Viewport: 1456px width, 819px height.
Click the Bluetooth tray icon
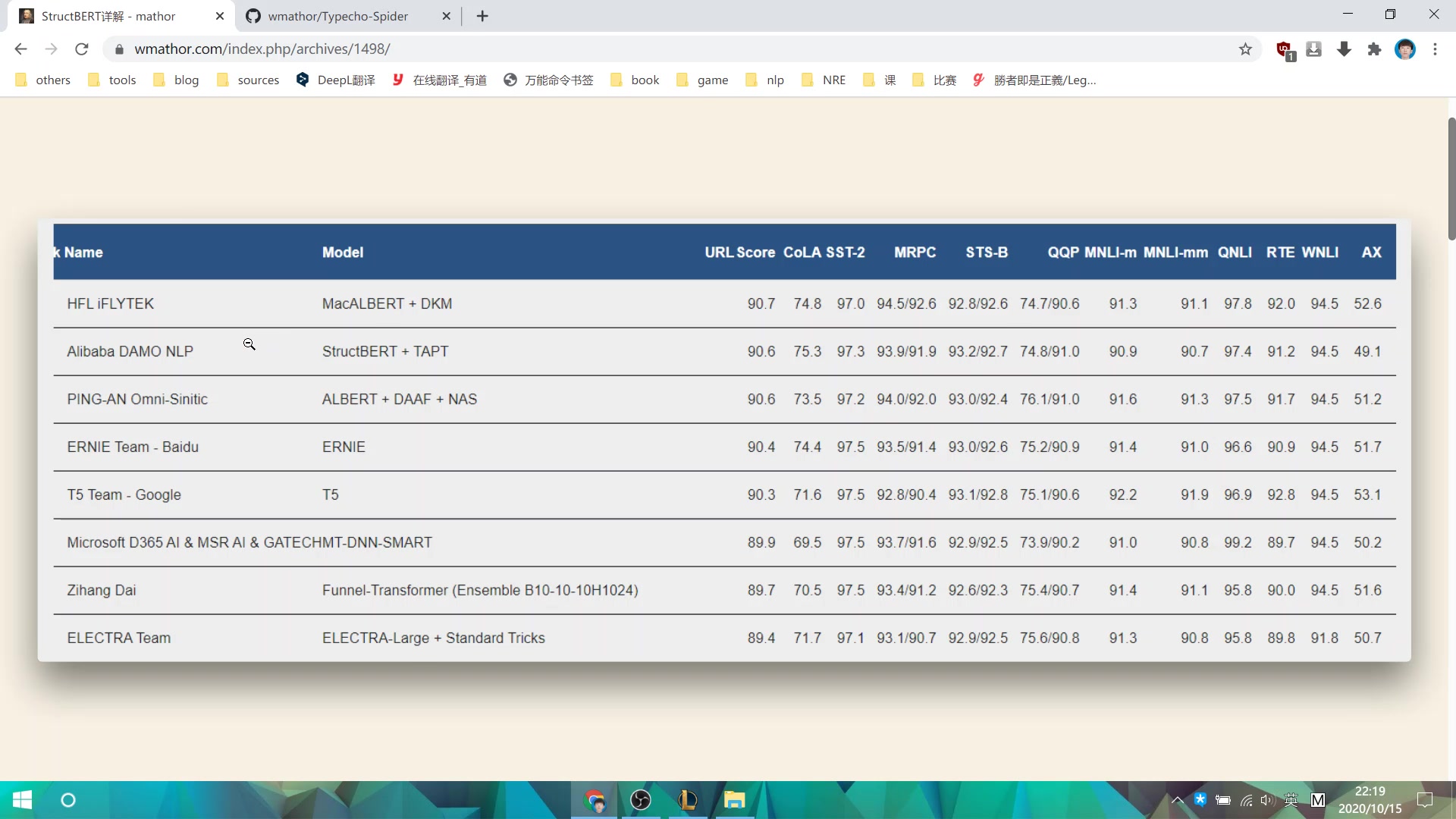pyautogui.click(x=1200, y=799)
